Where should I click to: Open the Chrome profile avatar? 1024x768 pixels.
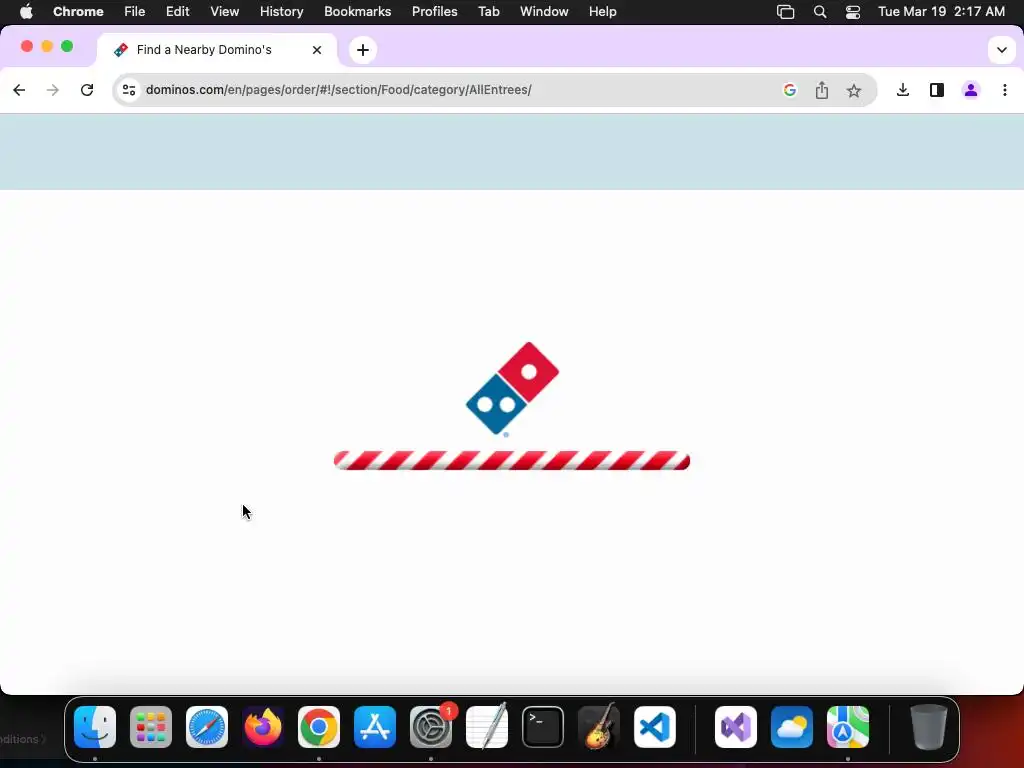pos(971,90)
